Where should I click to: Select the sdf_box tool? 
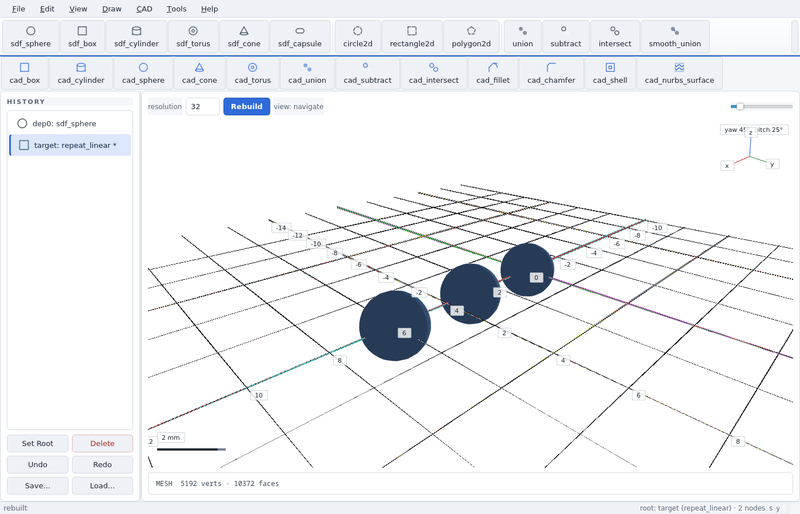82,37
